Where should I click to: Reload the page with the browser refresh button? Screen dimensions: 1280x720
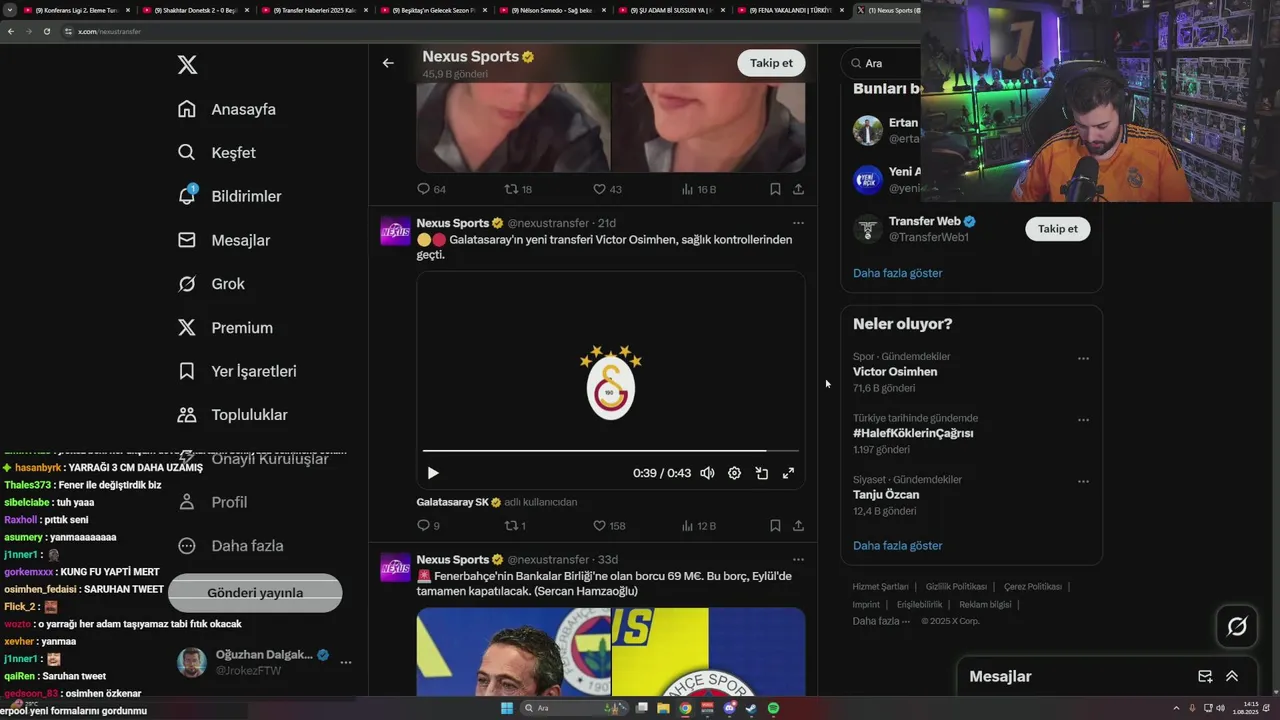[x=46, y=32]
